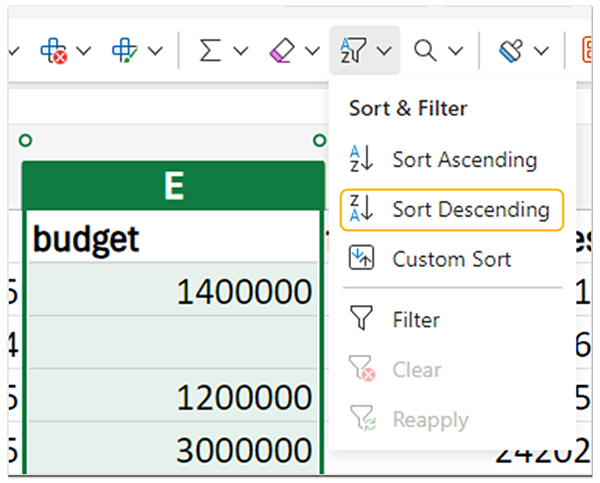Image resolution: width=600 pixels, height=483 pixels.
Task: Click the Find magnifying glass icon
Action: [x=426, y=50]
